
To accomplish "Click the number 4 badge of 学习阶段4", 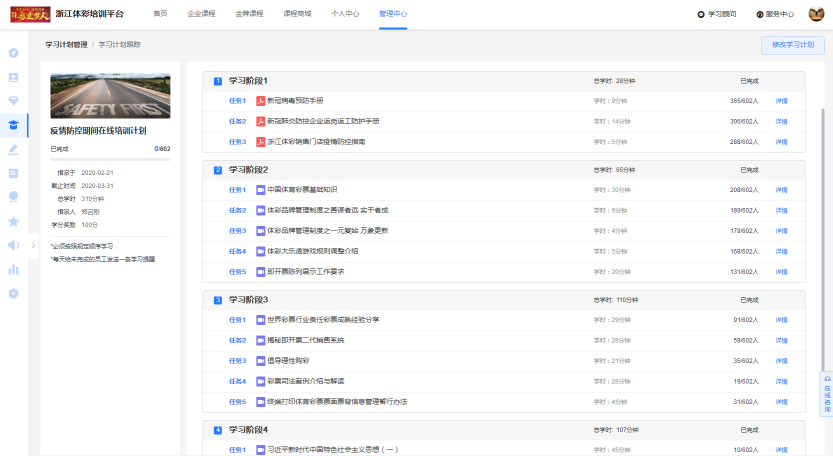I will click(x=218, y=430).
